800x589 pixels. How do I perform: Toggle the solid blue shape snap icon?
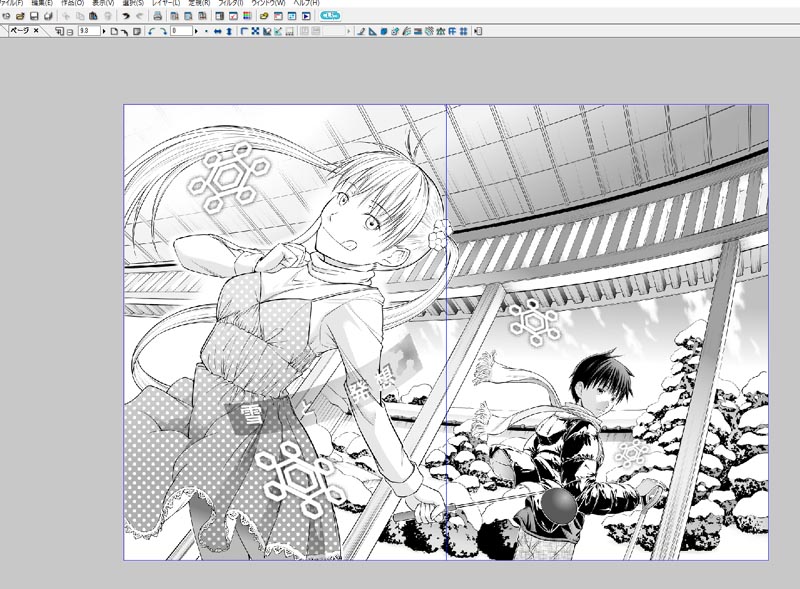coord(384,31)
